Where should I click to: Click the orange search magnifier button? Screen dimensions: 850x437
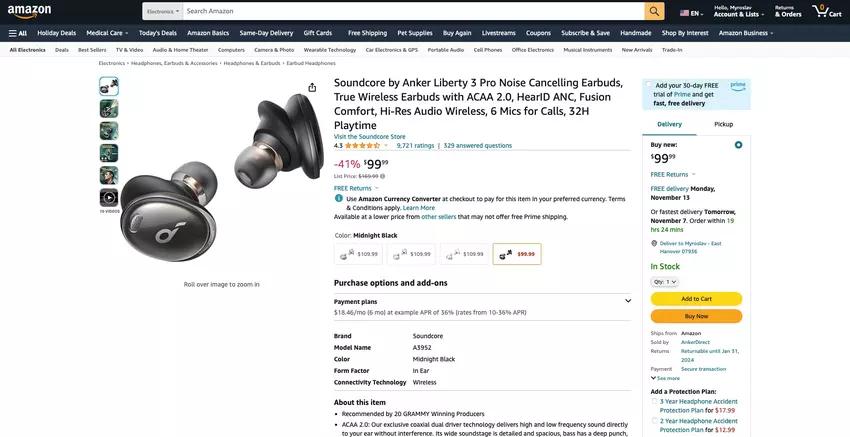tap(654, 11)
